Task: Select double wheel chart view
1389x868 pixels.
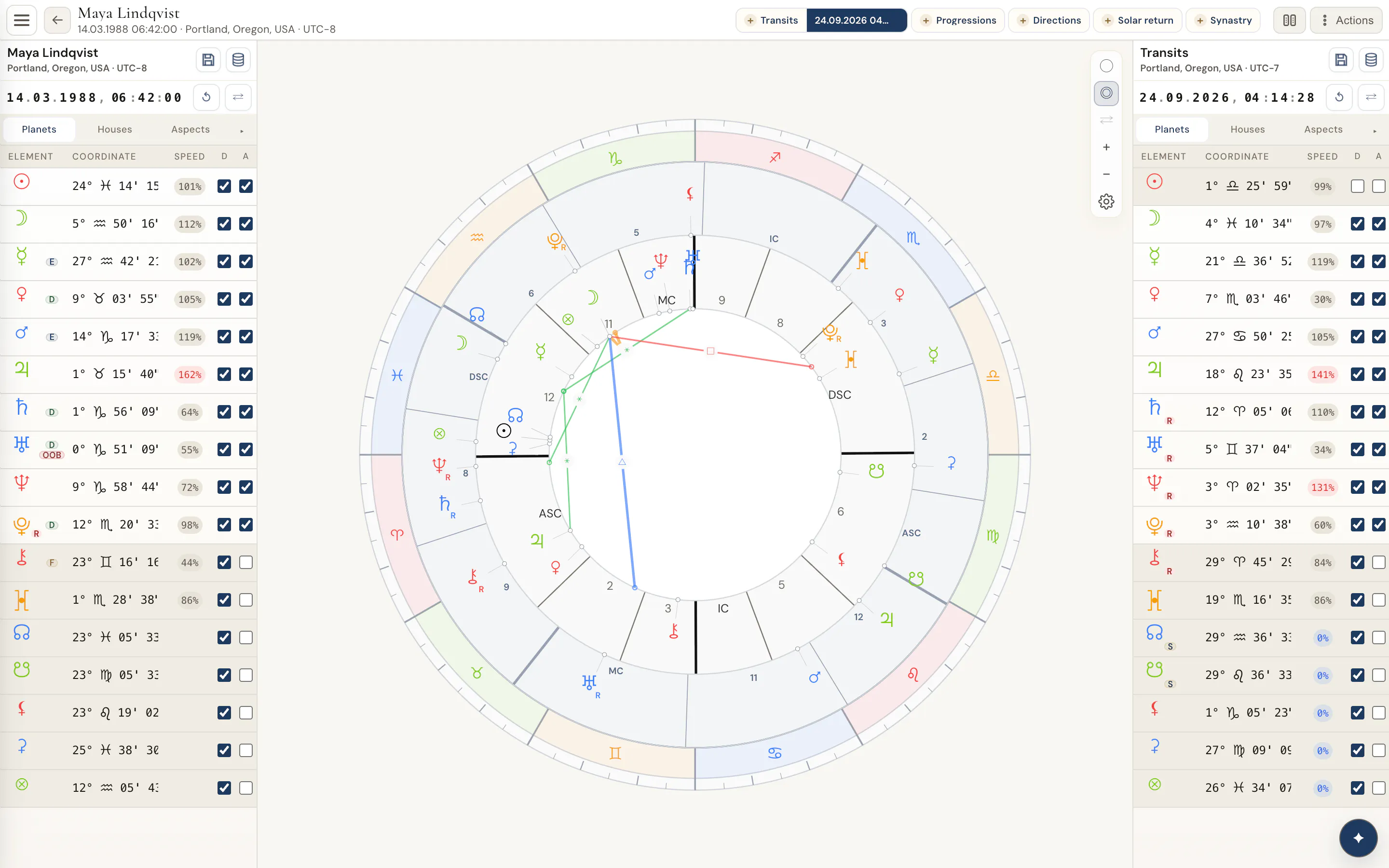Action: coord(1106,93)
